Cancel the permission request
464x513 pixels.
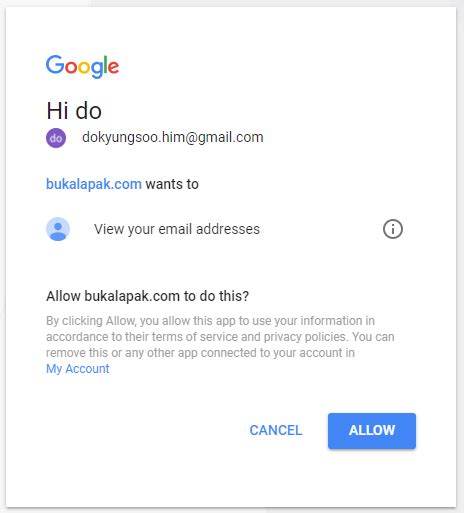(x=276, y=430)
